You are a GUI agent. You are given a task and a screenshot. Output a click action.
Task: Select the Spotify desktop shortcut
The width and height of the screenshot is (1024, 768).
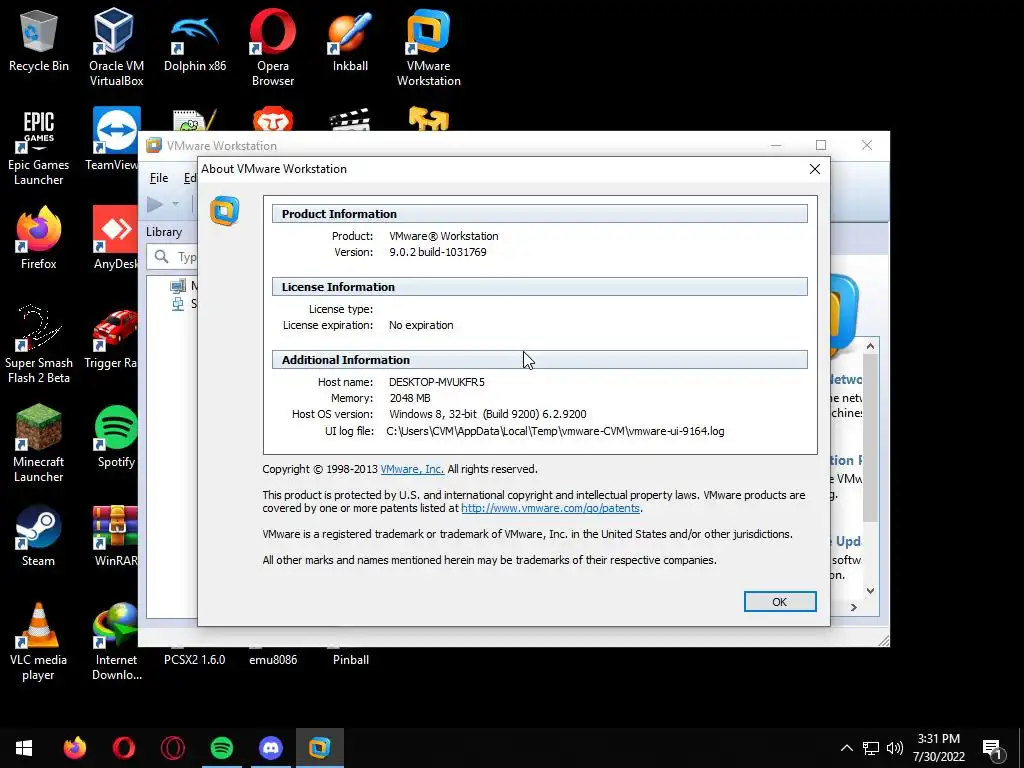pyautogui.click(x=116, y=437)
